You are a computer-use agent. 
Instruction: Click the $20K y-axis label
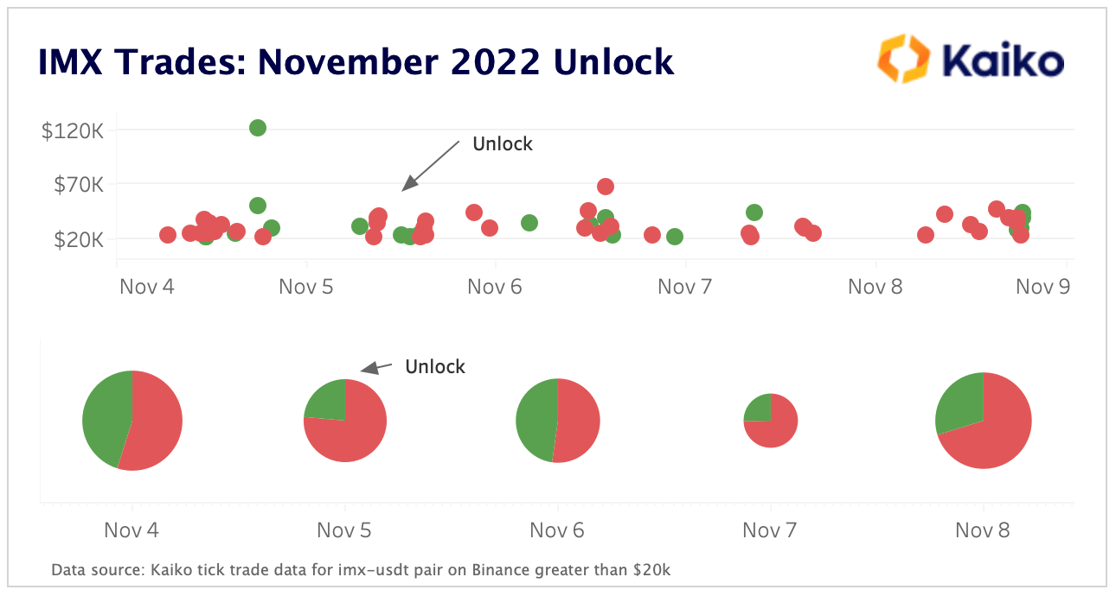(80, 240)
